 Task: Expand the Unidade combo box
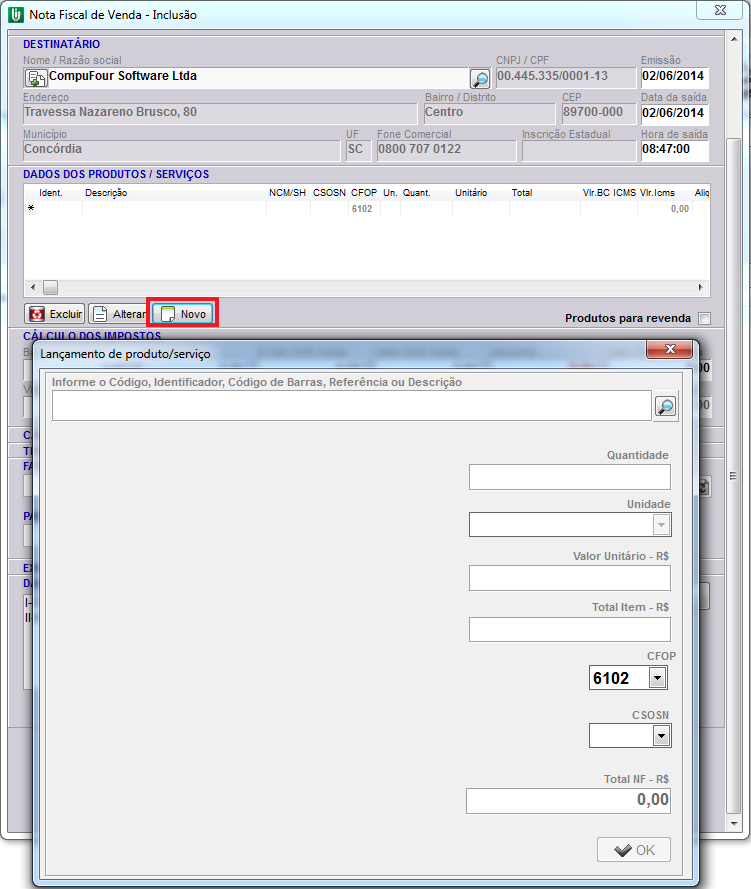pyautogui.click(x=661, y=525)
